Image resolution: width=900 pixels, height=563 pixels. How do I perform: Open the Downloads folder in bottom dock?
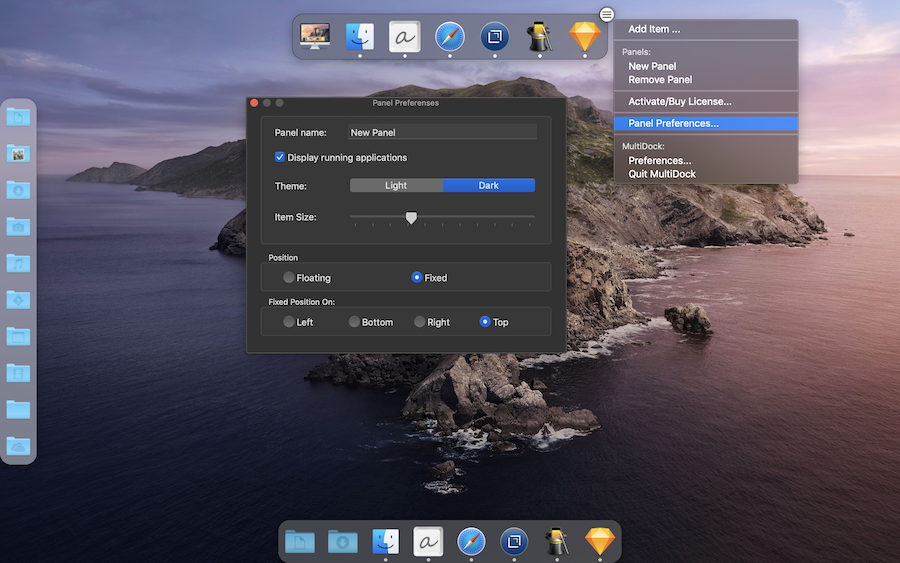(x=343, y=541)
